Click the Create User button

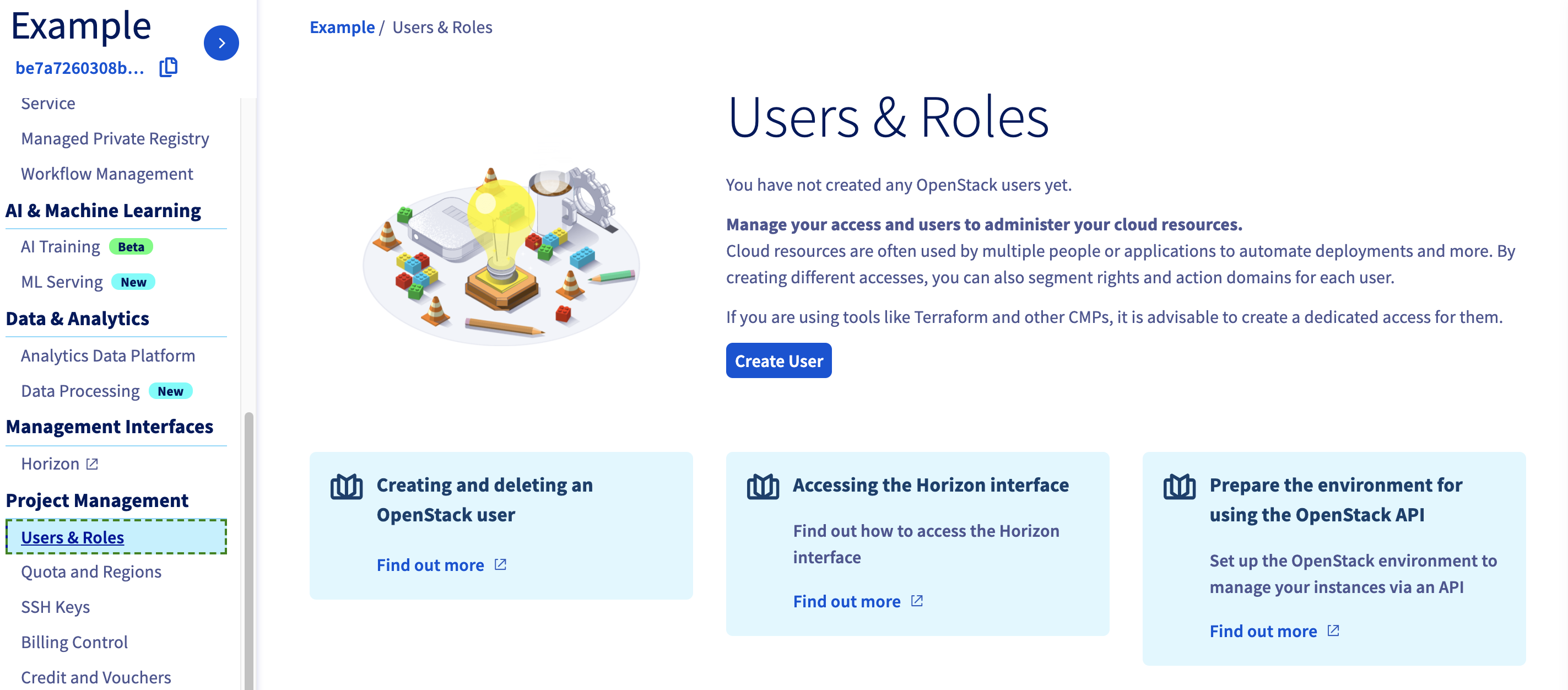coord(778,360)
